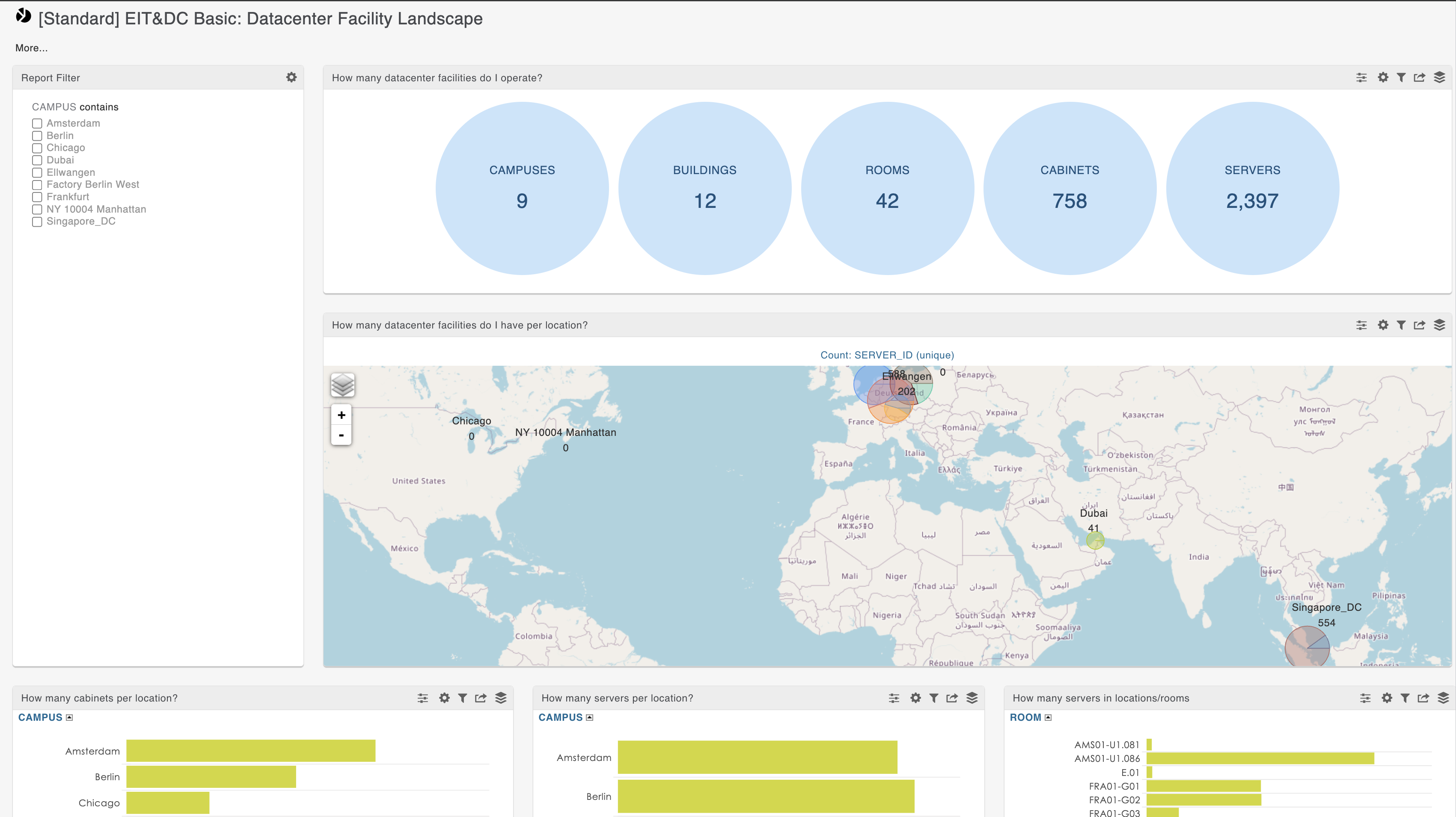Click stacked layers icon in servers in rooms panel
This screenshot has height=817, width=1456.
pyautogui.click(x=1443, y=698)
